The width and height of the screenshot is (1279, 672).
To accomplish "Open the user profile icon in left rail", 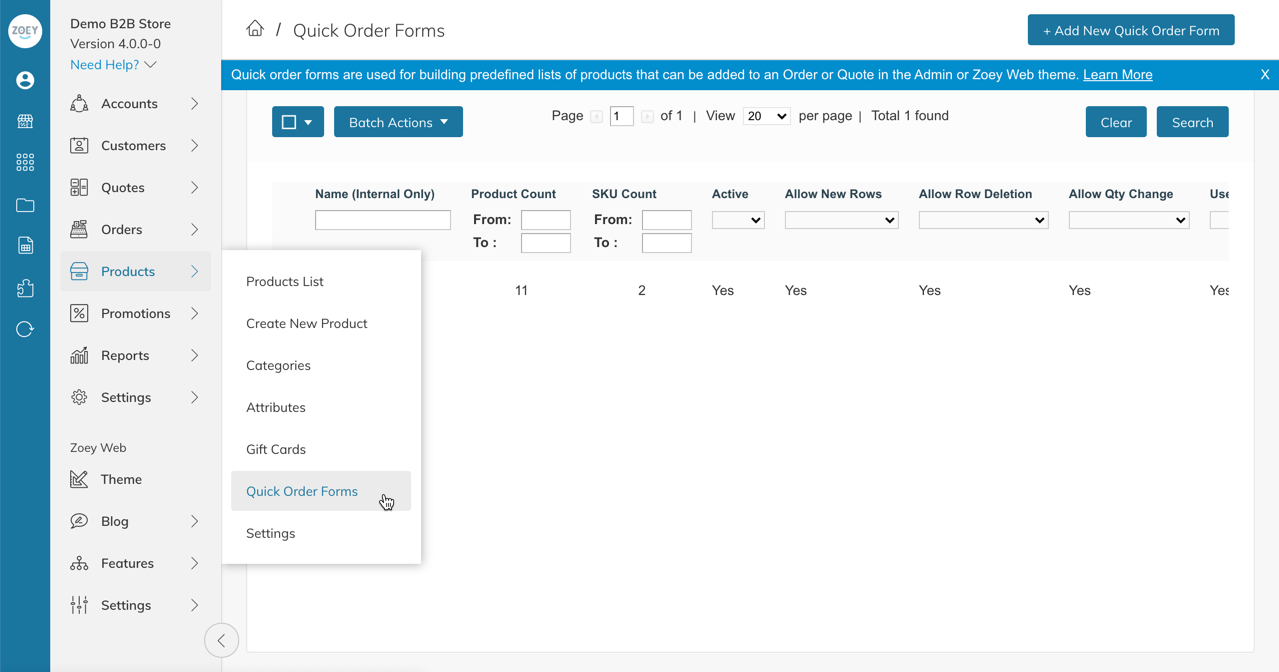I will point(25,80).
